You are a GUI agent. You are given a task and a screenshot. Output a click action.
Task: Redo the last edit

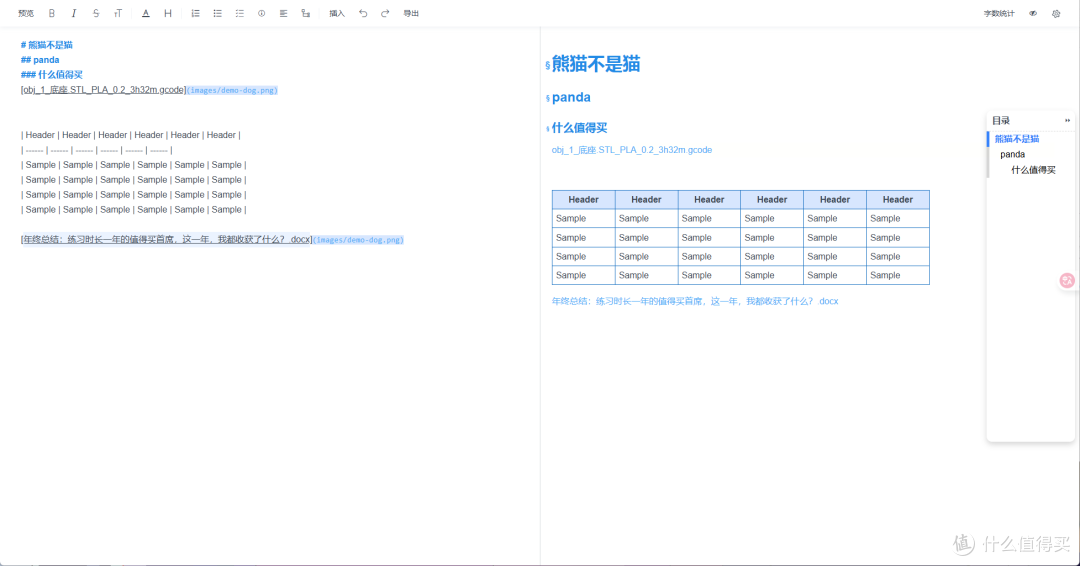pyautogui.click(x=385, y=13)
